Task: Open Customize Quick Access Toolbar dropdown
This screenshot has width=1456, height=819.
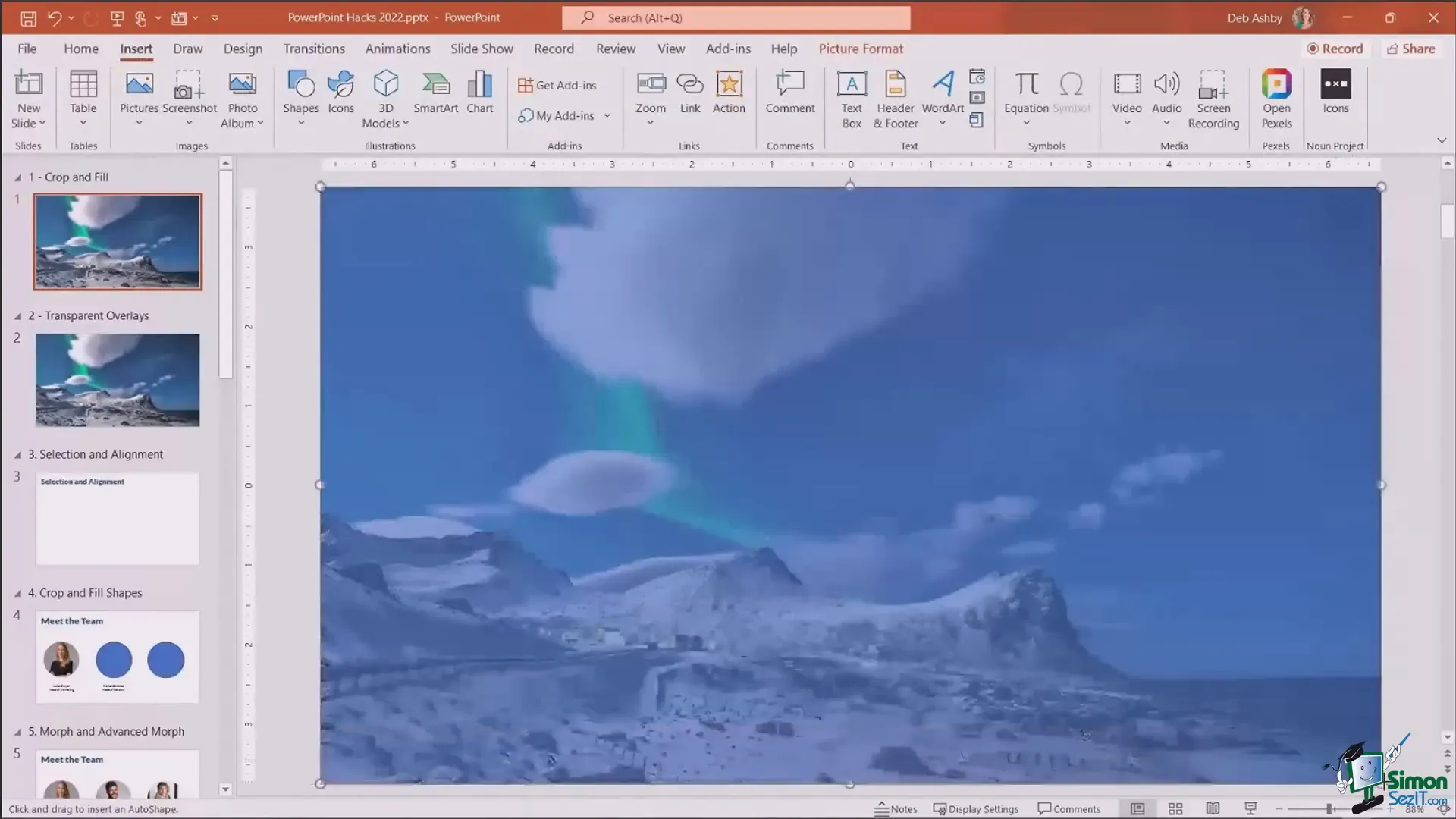Action: (215, 18)
